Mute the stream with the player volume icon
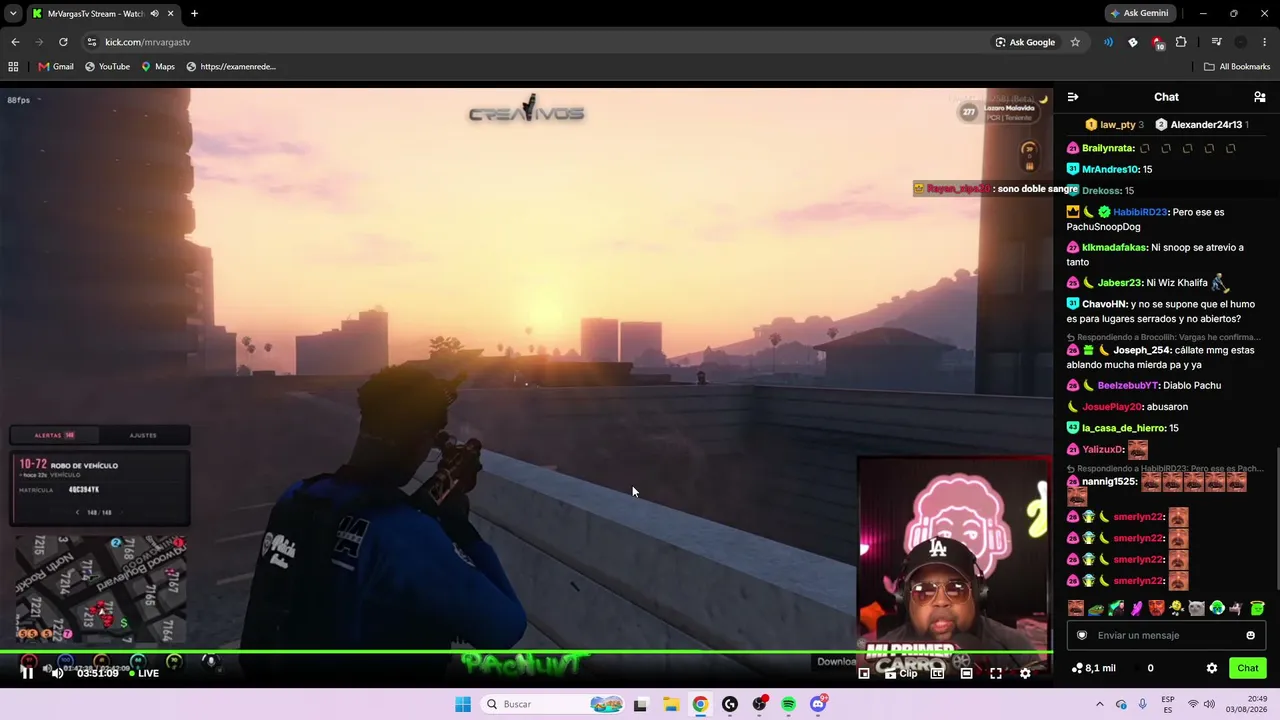This screenshot has height=720, width=1280. coord(57,673)
